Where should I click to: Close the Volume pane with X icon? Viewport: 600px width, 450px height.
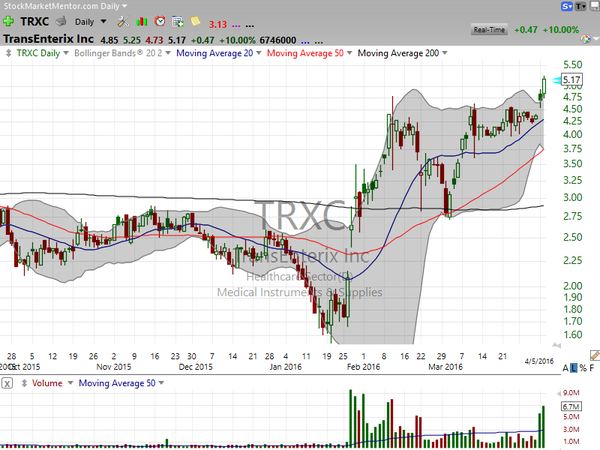[x=7, y=383]
